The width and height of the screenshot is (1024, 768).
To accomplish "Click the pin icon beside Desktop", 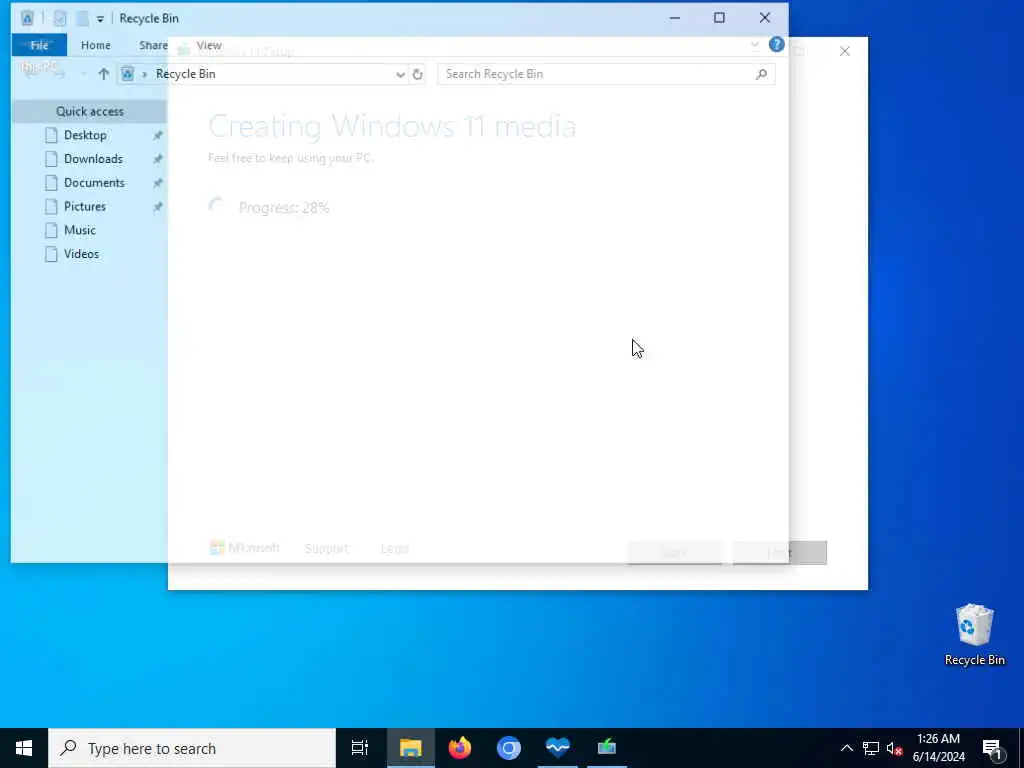I will [157, 136].
